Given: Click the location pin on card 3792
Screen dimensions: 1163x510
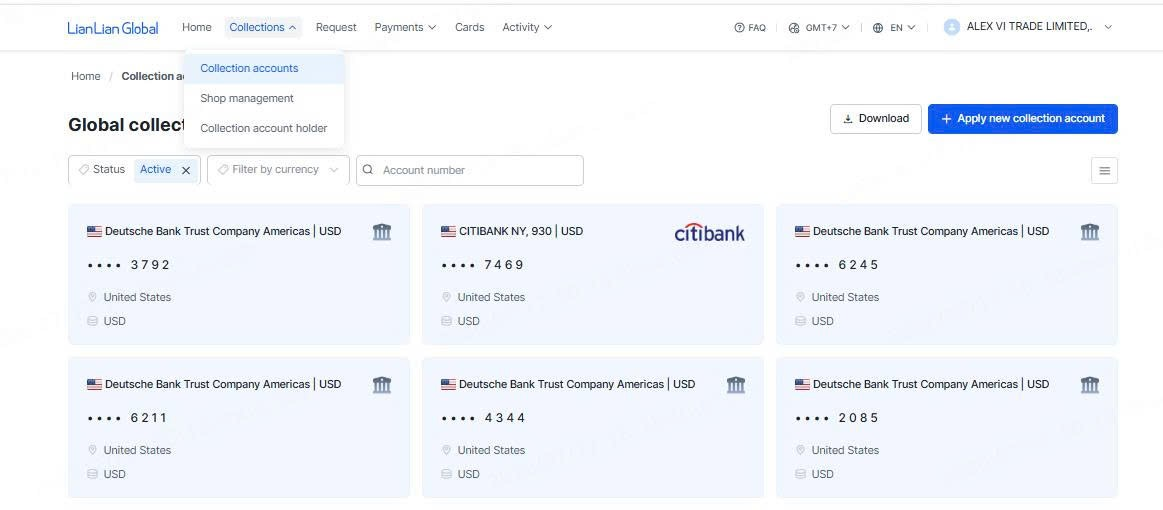Looking at the screenshot, I should click(x=93, y=297).
